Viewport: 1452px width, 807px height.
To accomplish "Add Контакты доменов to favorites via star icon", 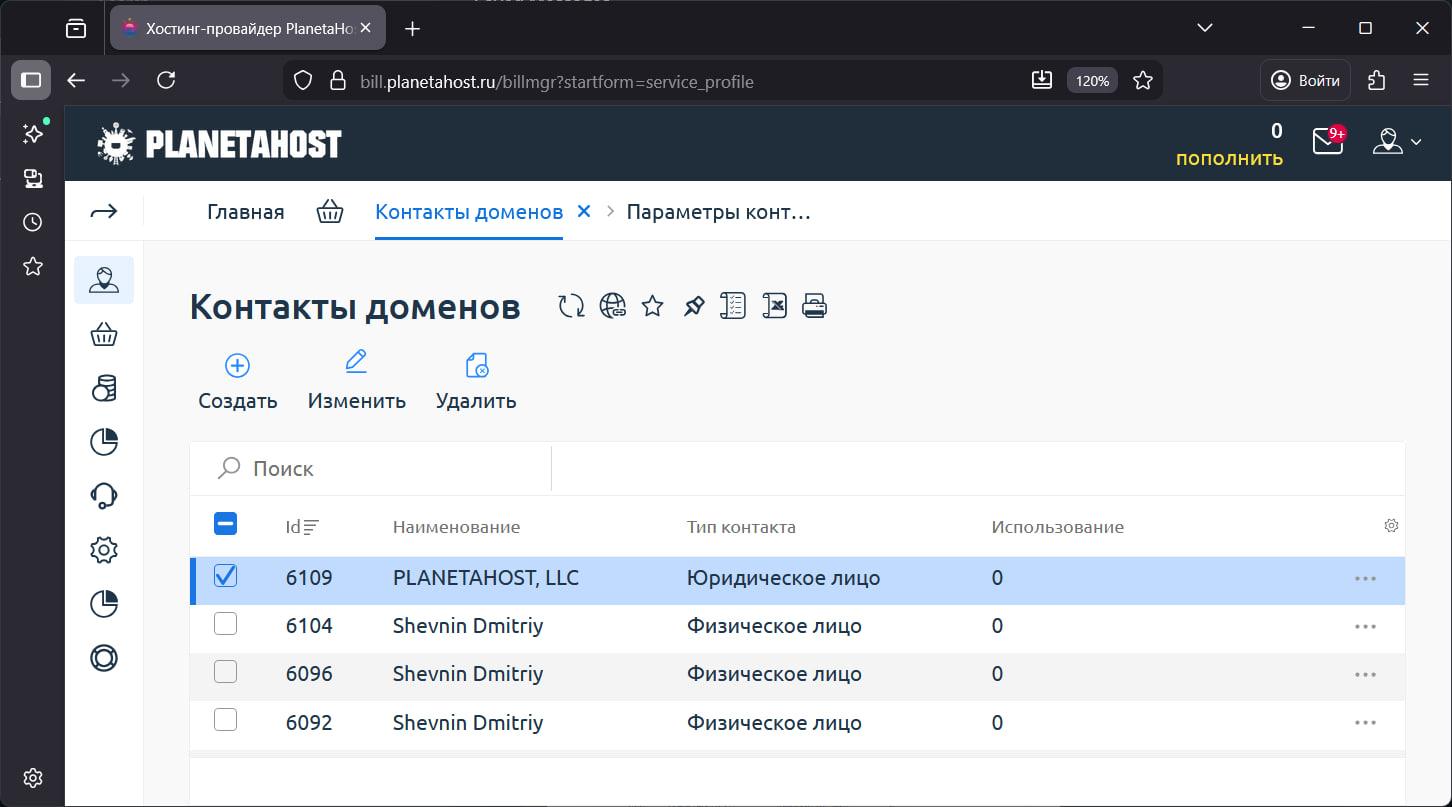I will (x=651, y=306).
